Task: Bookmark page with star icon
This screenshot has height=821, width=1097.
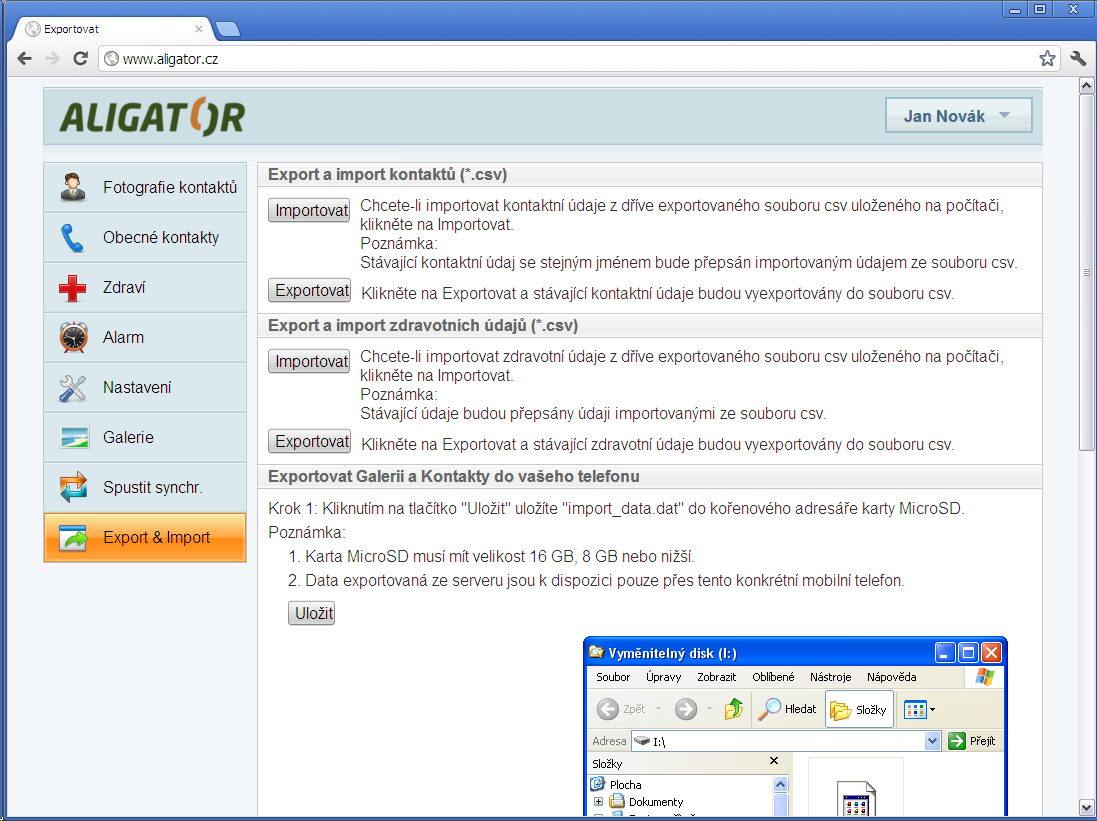Action: (1047, 59)
